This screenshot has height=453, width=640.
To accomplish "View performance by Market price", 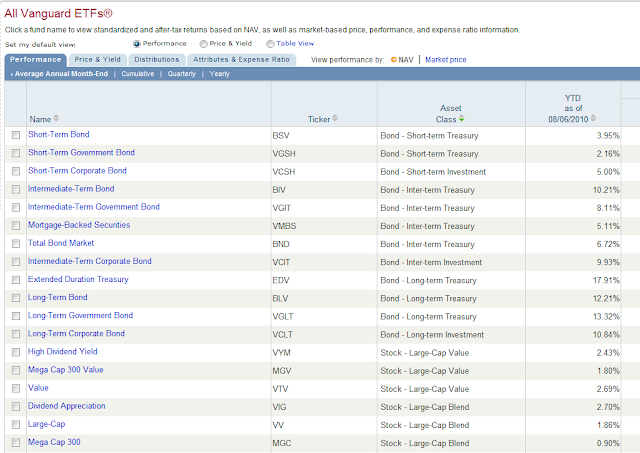I will (x=446, y=60).
